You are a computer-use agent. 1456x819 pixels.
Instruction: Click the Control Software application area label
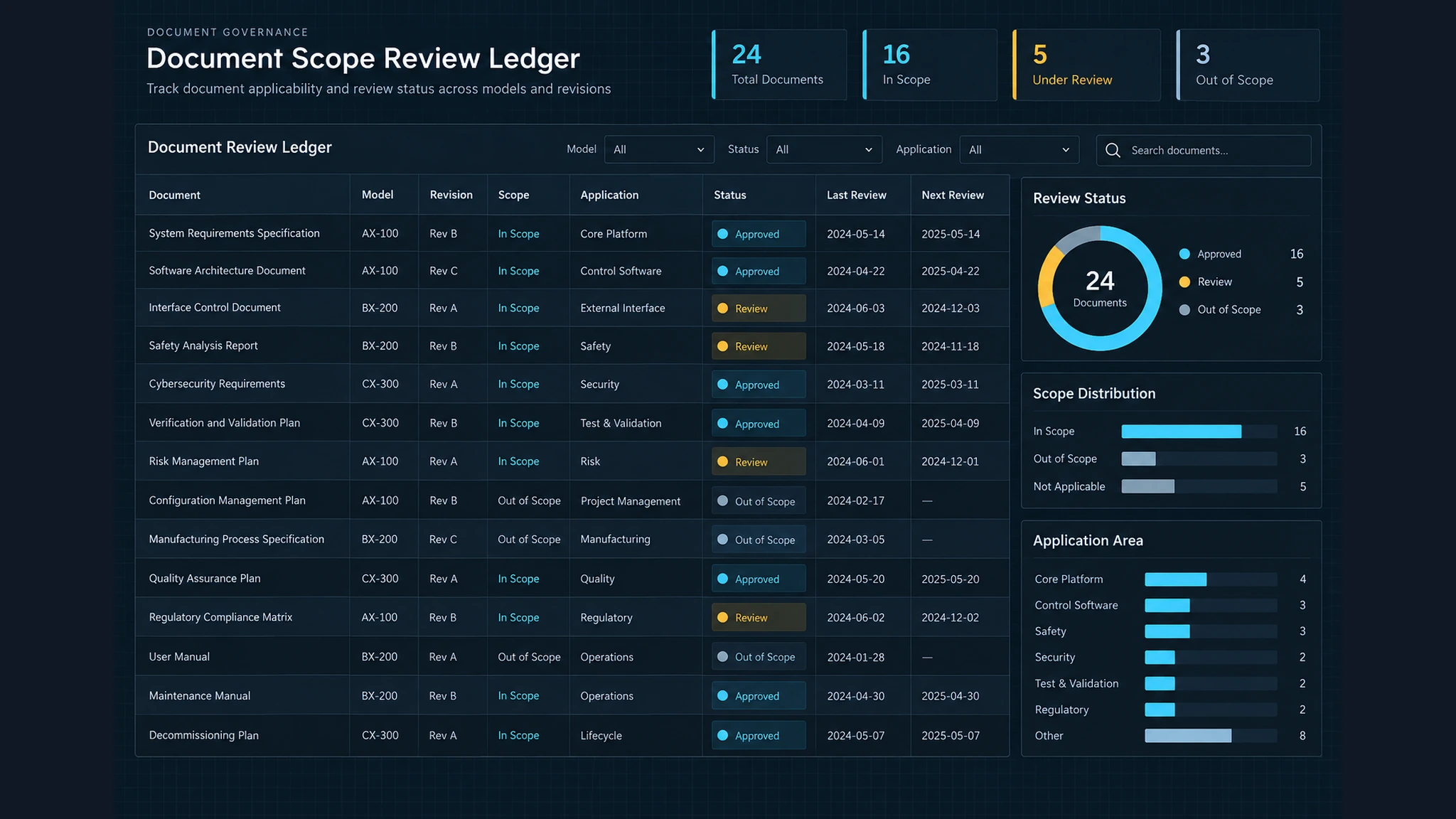pyautogui.click(x=1076, y=605)
